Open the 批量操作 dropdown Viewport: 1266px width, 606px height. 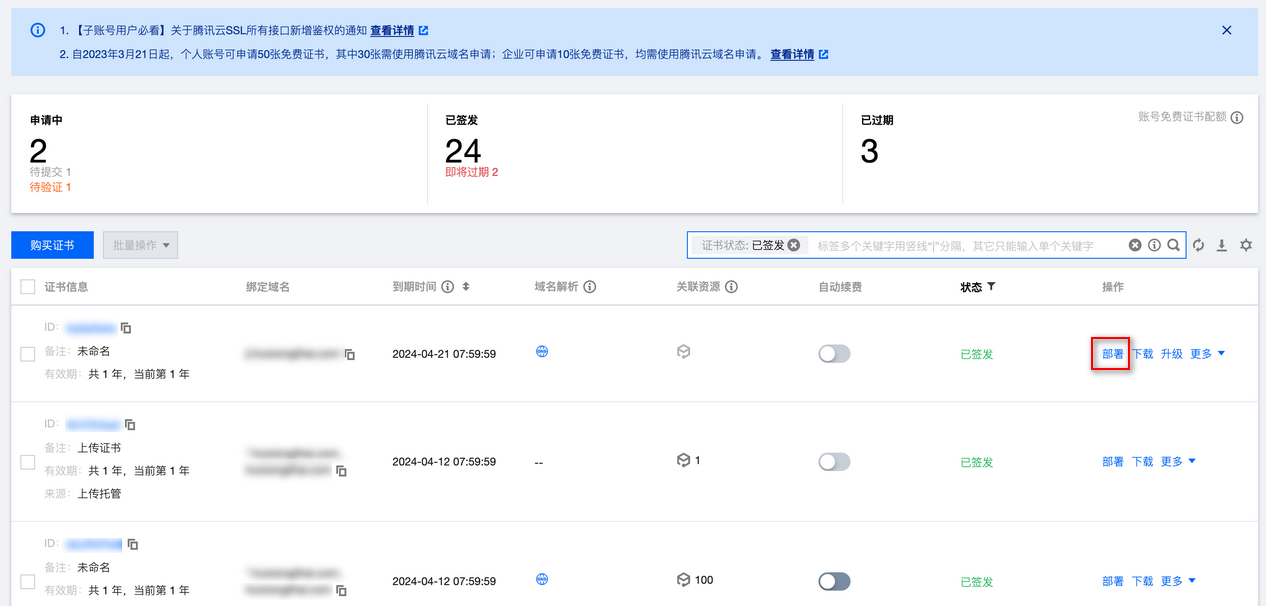[140, 245]
